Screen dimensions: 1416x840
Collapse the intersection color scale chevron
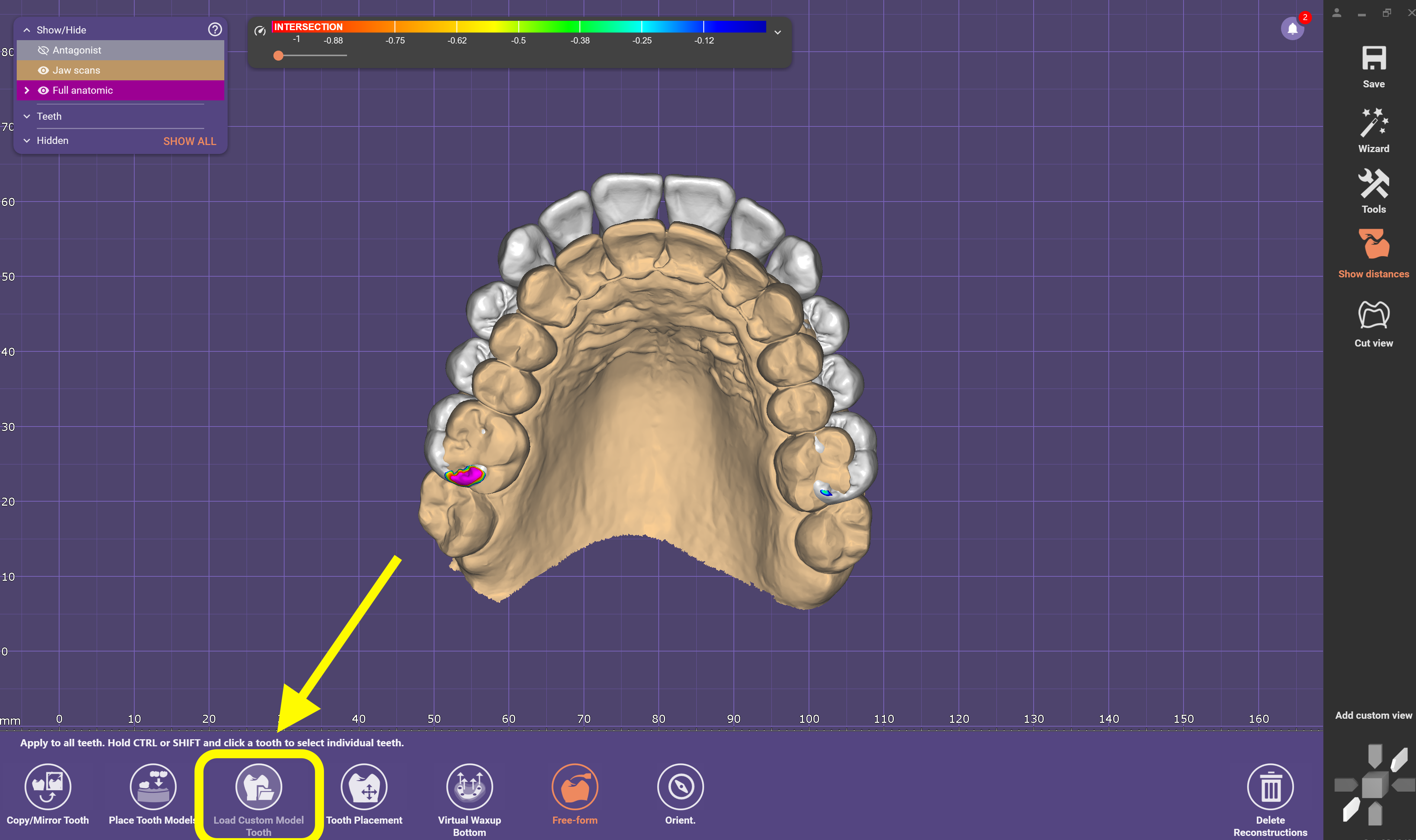[x=777, y=32]
